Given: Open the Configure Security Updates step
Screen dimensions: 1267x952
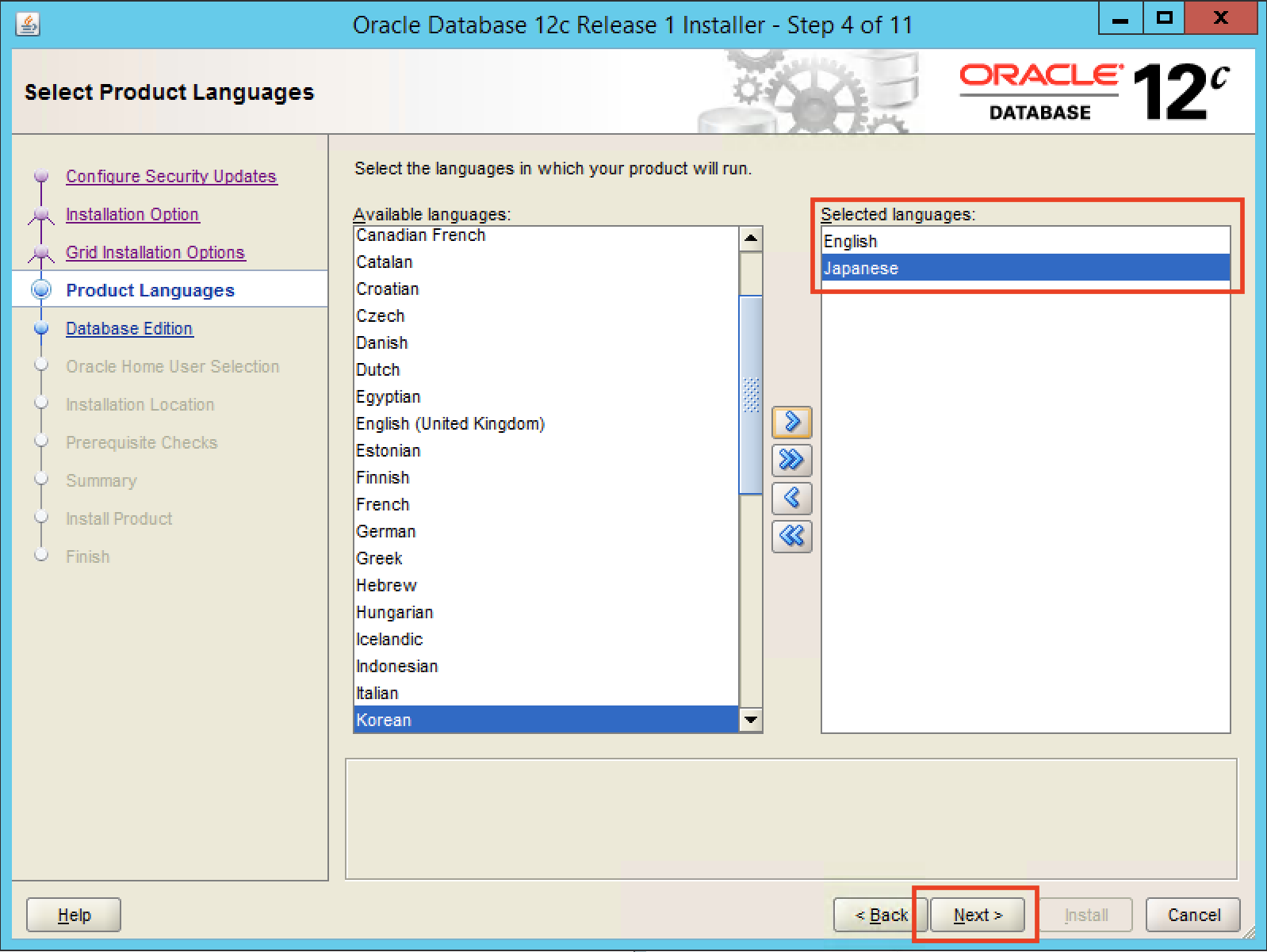Looking at the screenshot, I should click(171, 176).
